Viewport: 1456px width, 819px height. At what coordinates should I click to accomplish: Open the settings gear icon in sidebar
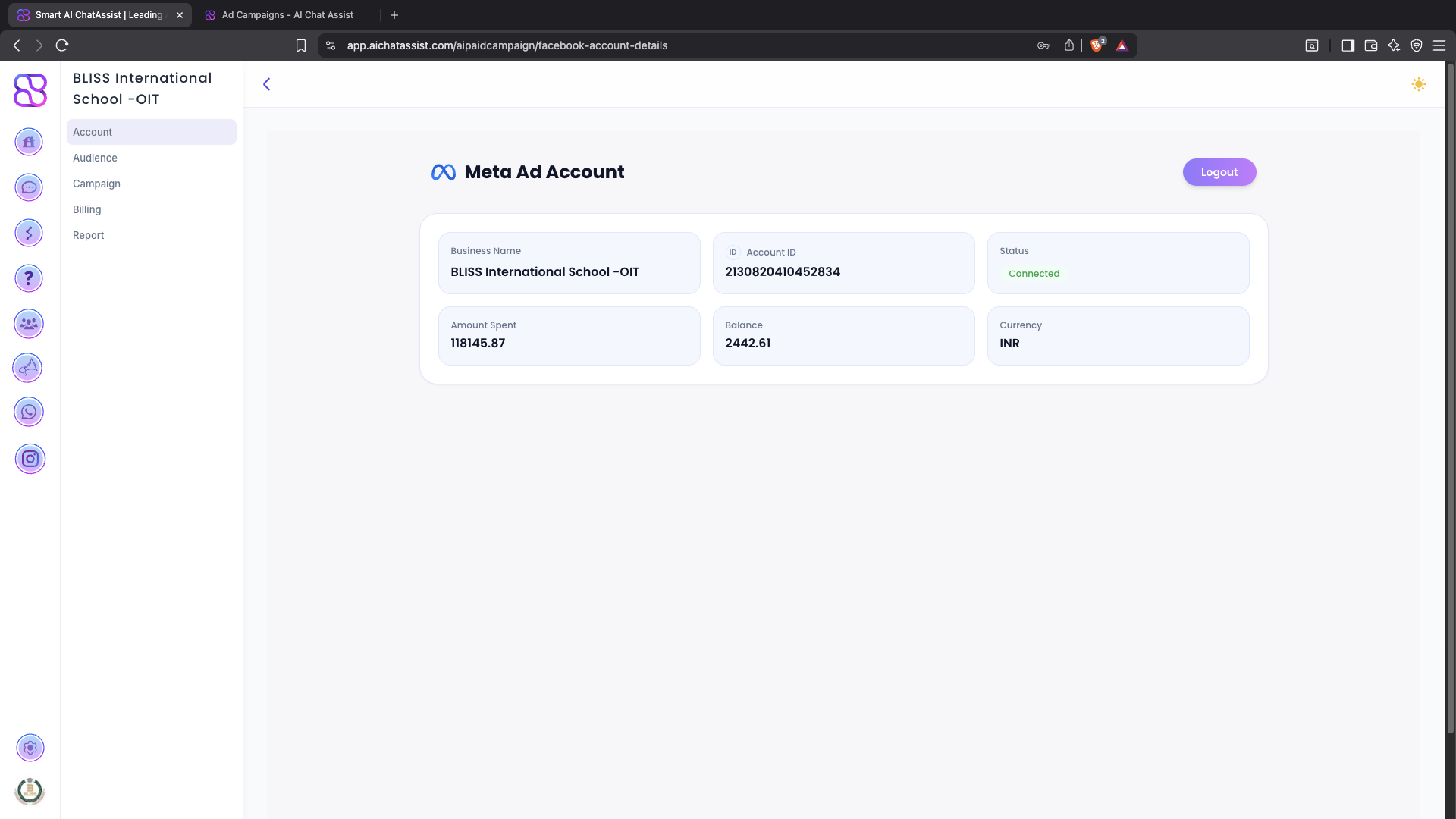point(30,748)
